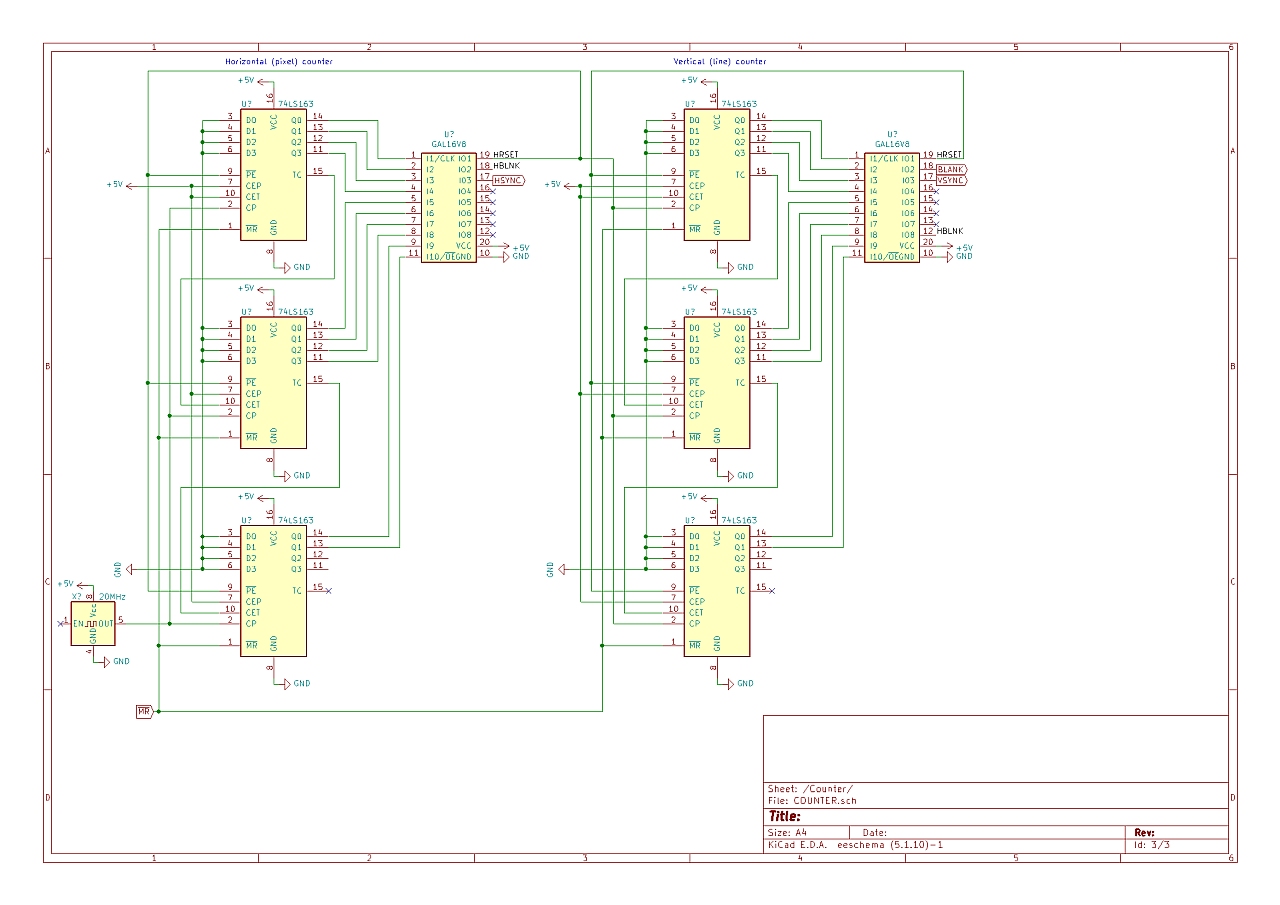Click the HRSET net label on the horizontal GAL
This screenshot has height=905, width=1280.
pos(505,154)
